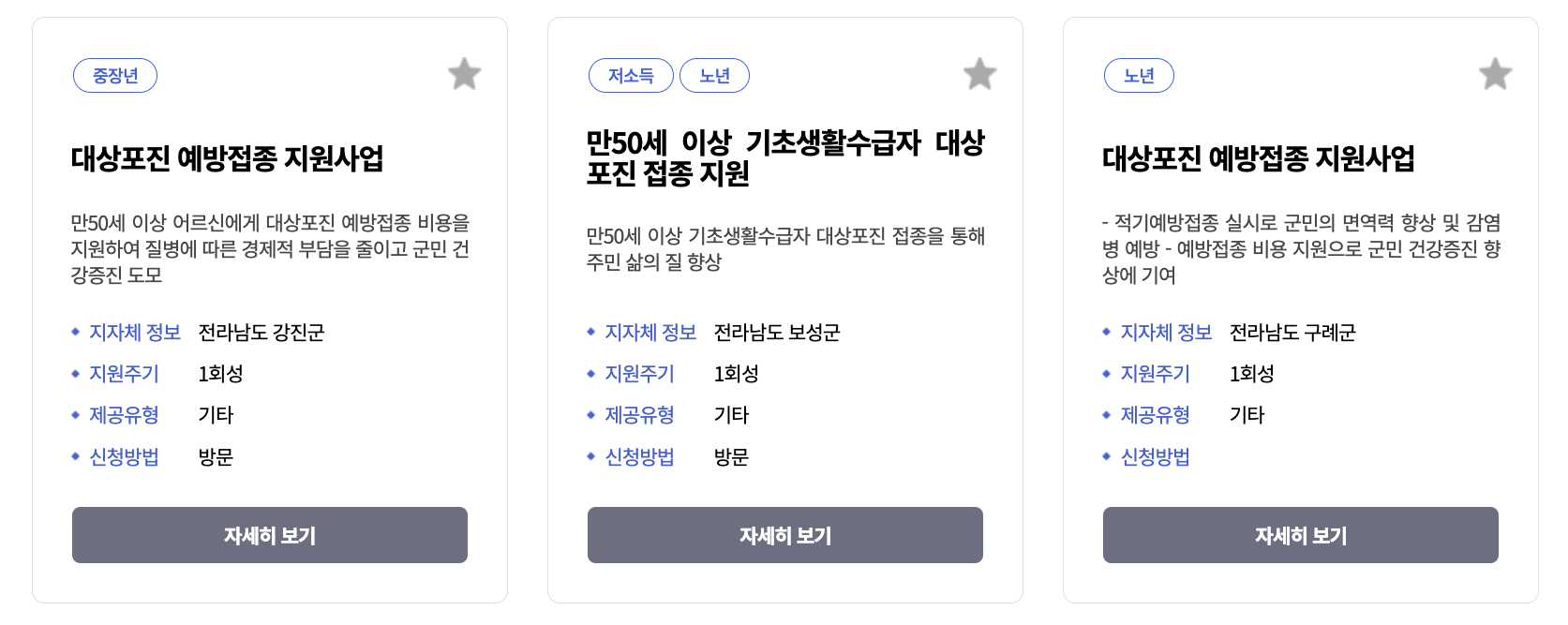Click 만50세 이상 기초생활수급자 대상포진 접종 지원 title
Viewport: 1568px width, 625px height.
click(784, 157)
